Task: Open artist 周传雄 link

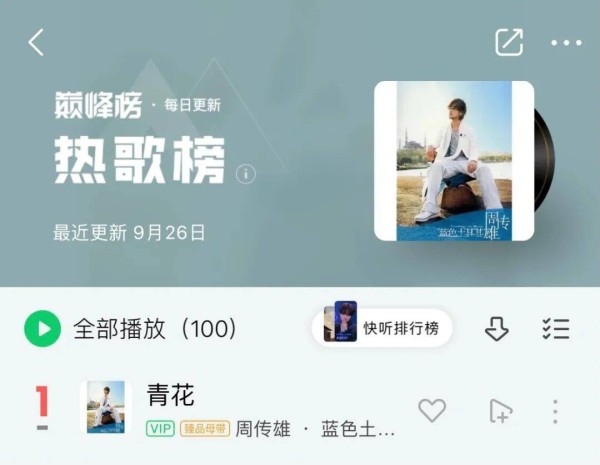Action: 263,429
